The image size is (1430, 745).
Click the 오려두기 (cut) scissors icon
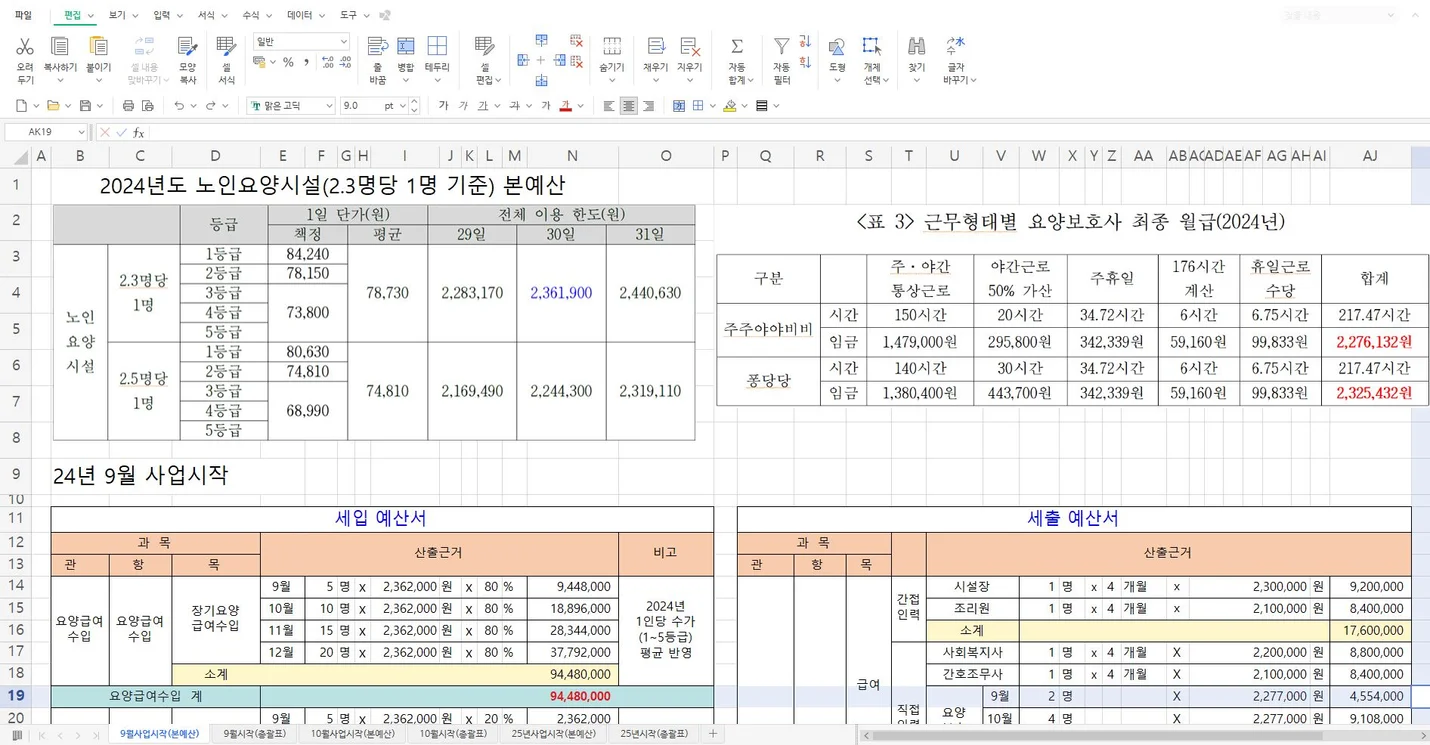[x=25, y=46]
